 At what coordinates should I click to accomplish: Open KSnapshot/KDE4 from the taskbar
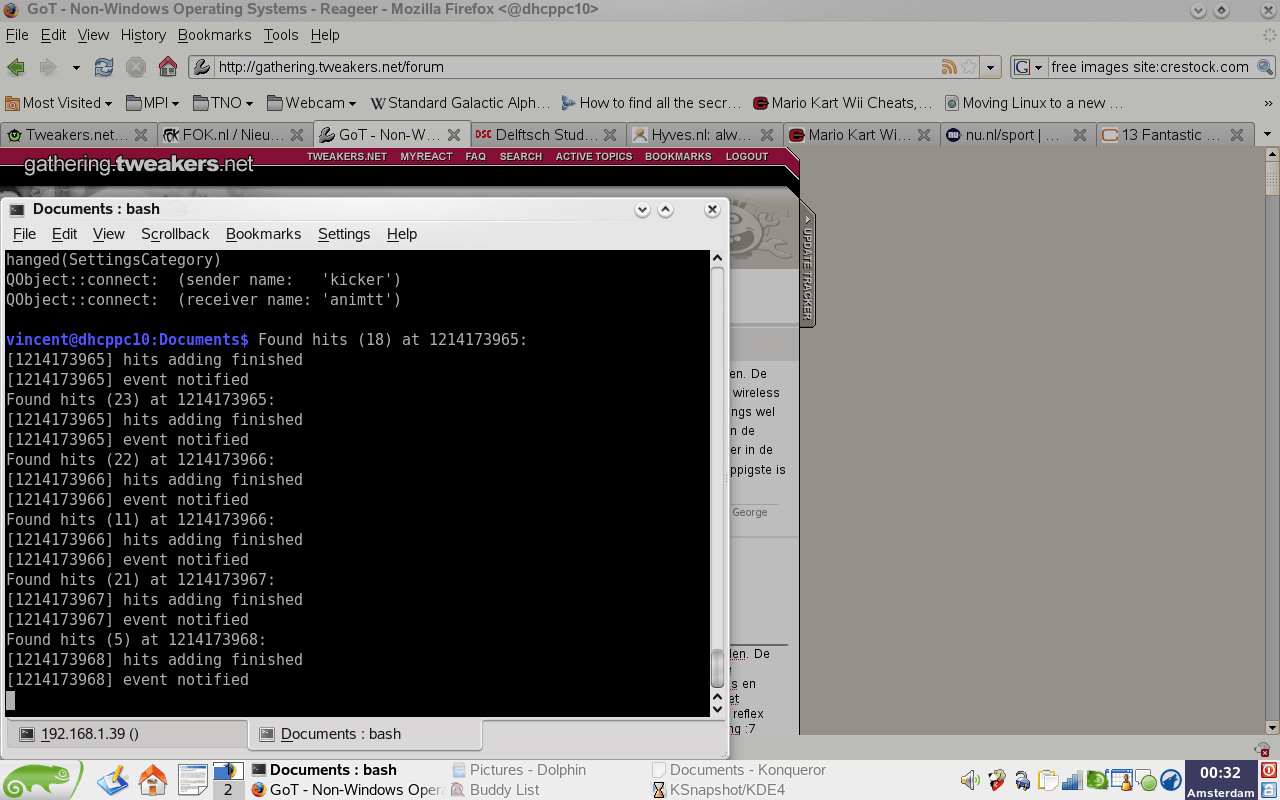(718, 790)
